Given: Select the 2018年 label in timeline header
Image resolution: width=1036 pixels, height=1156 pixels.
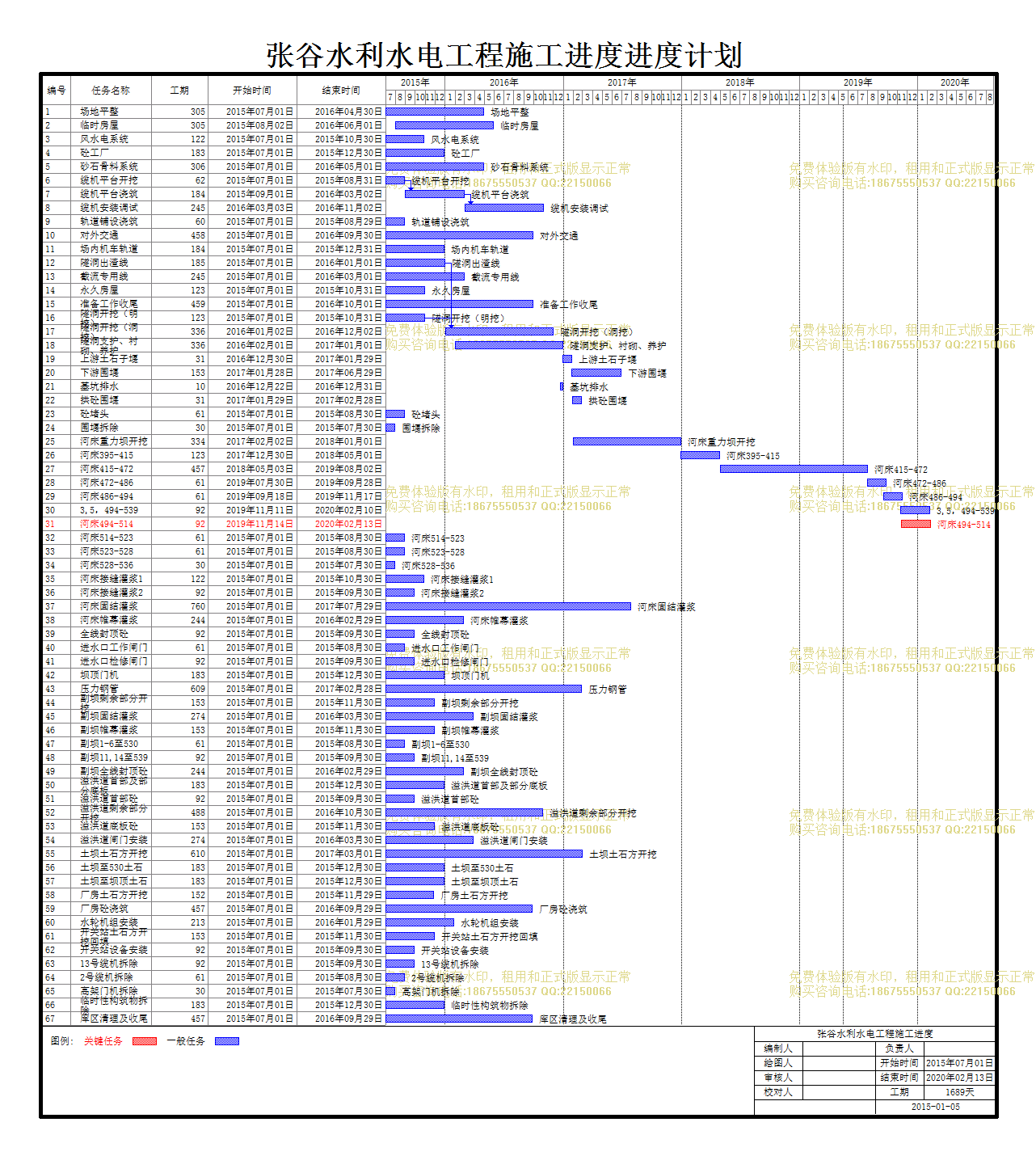Looking at the screenshot, I should (x=740, y=82).
